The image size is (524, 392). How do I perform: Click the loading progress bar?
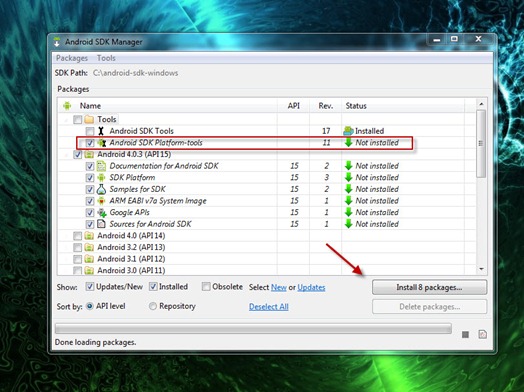tap(253, 329)
